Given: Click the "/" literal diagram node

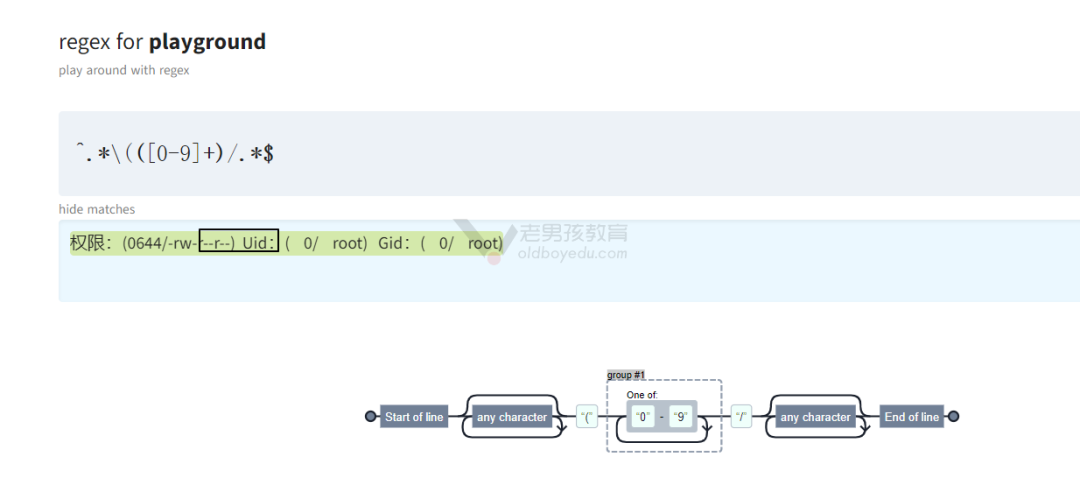Looking at the screenshot, I should point(741,417).
